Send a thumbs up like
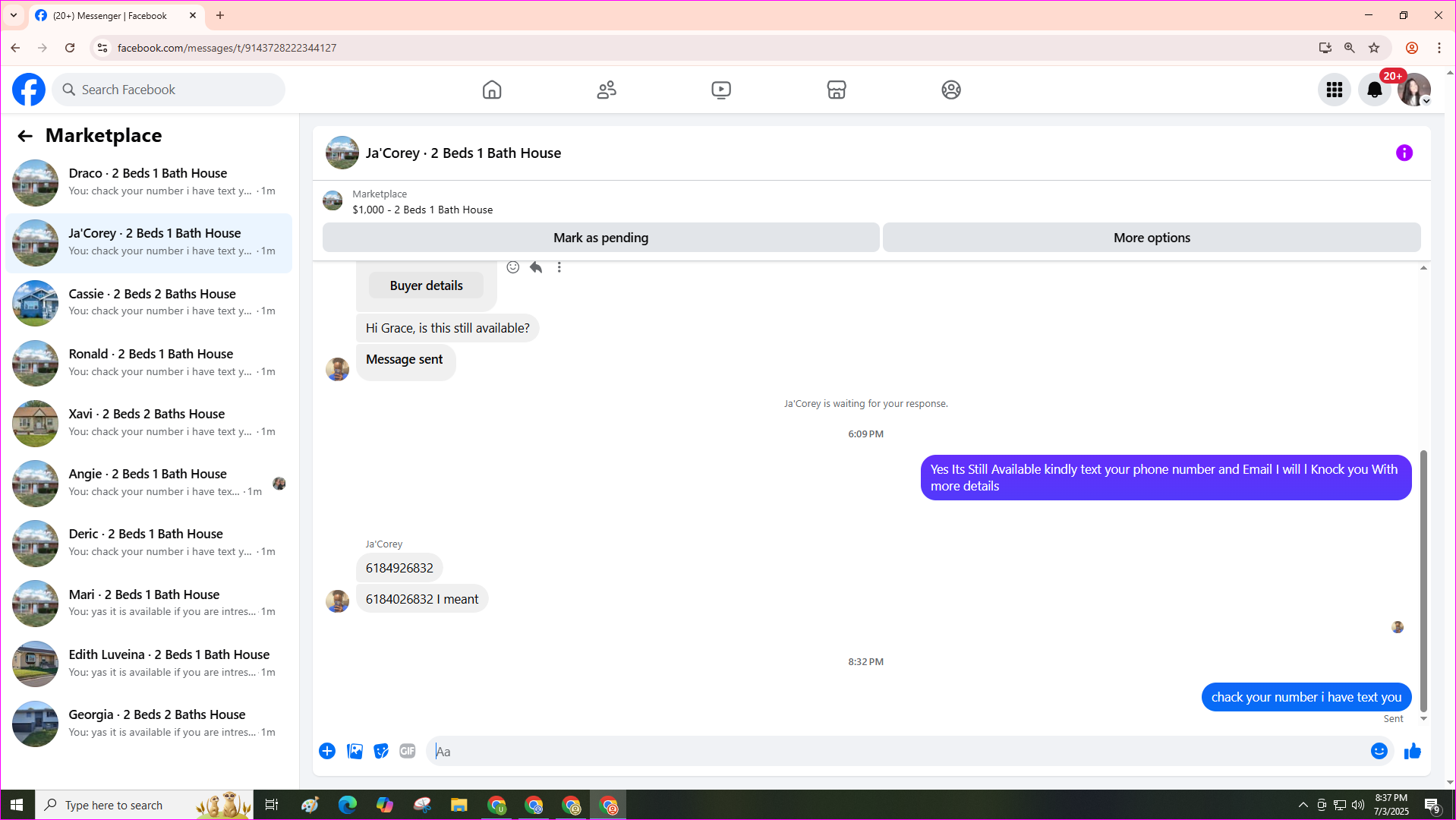 pyautogui.click(x=1412, y=751)
